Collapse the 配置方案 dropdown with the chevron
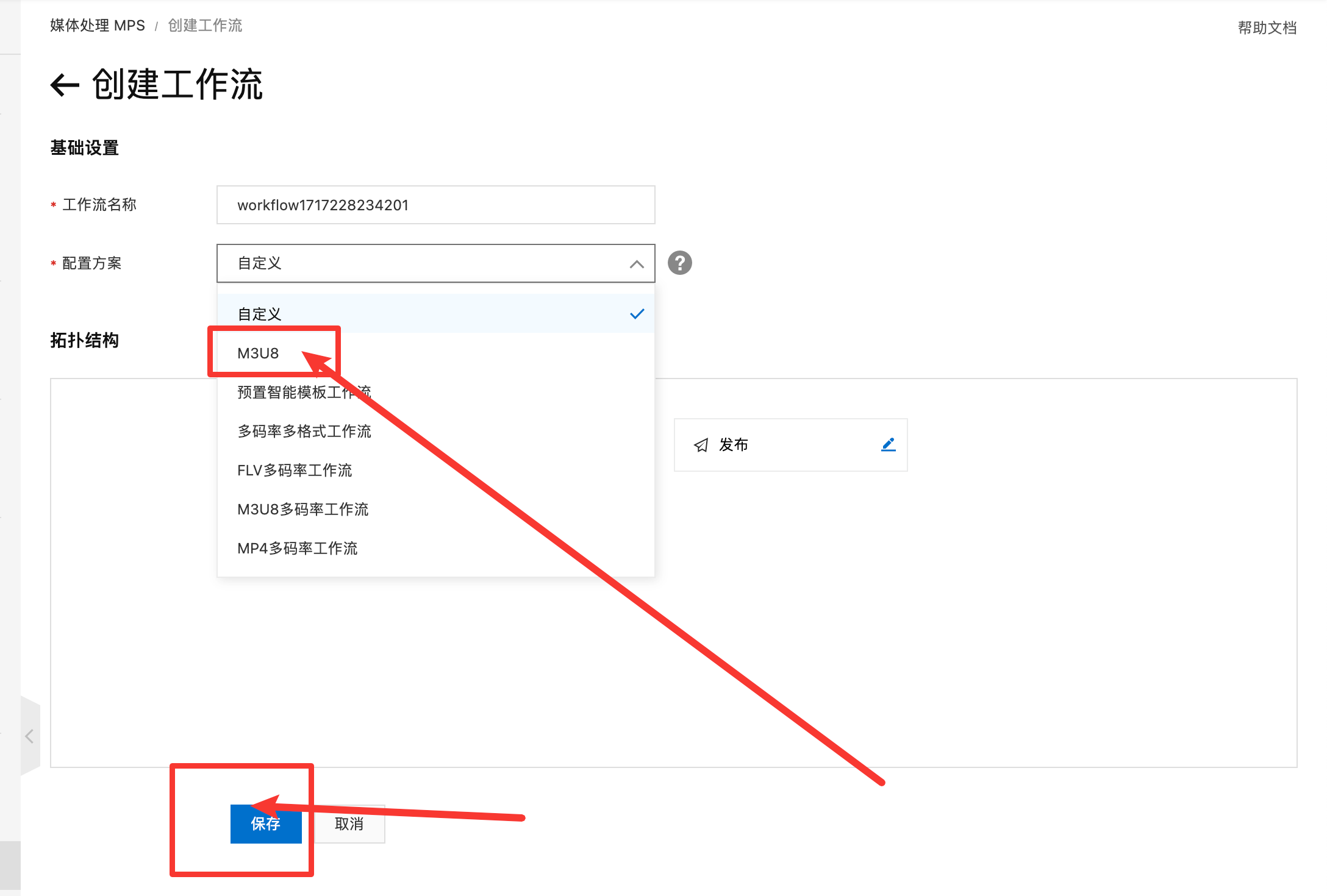Image resolution: width=1327 pixels, height=896 pixels. tap(636, 264)
